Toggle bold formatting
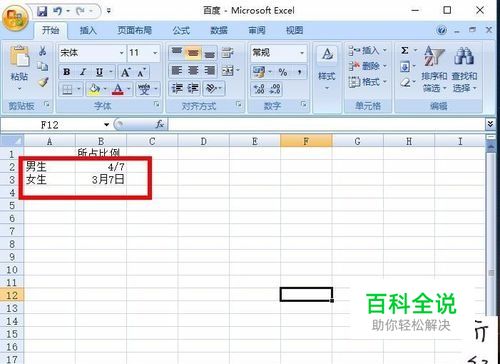 pos(67,72)
